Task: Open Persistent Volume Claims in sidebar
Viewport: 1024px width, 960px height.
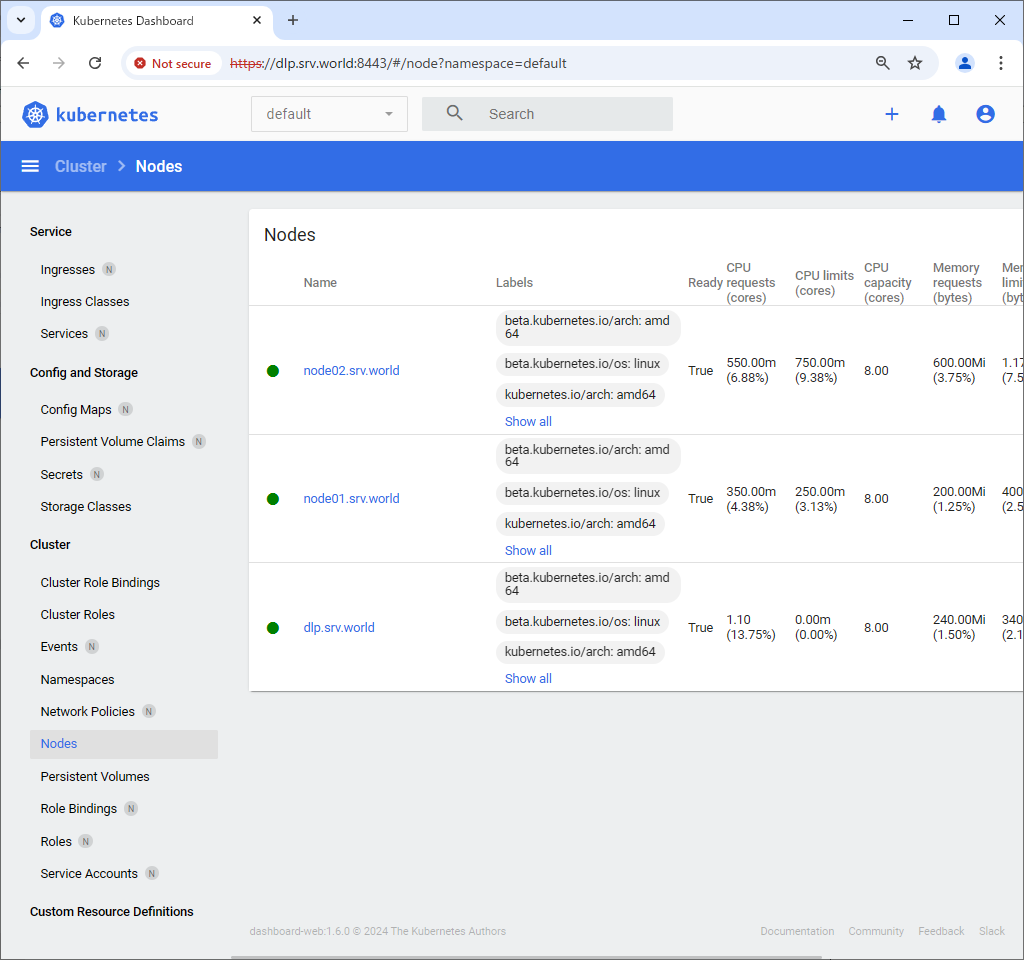Action: click(x=112, y=441)
